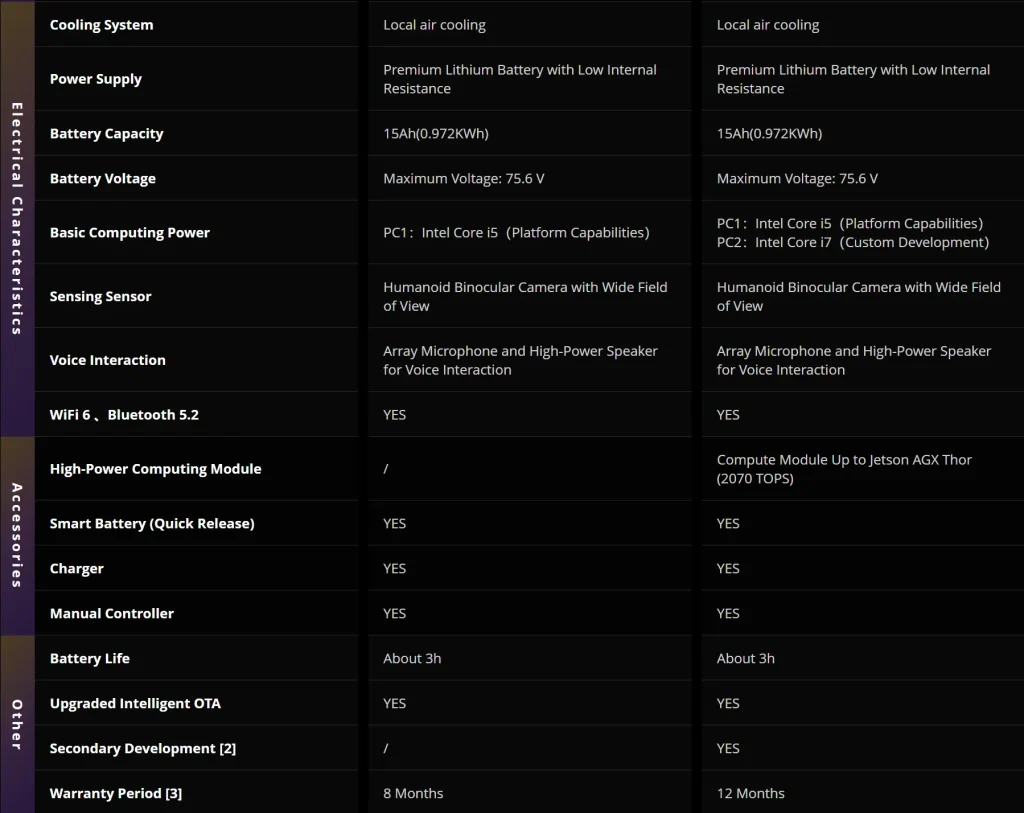Click the Cooling System row label

(x=101, y=25)
